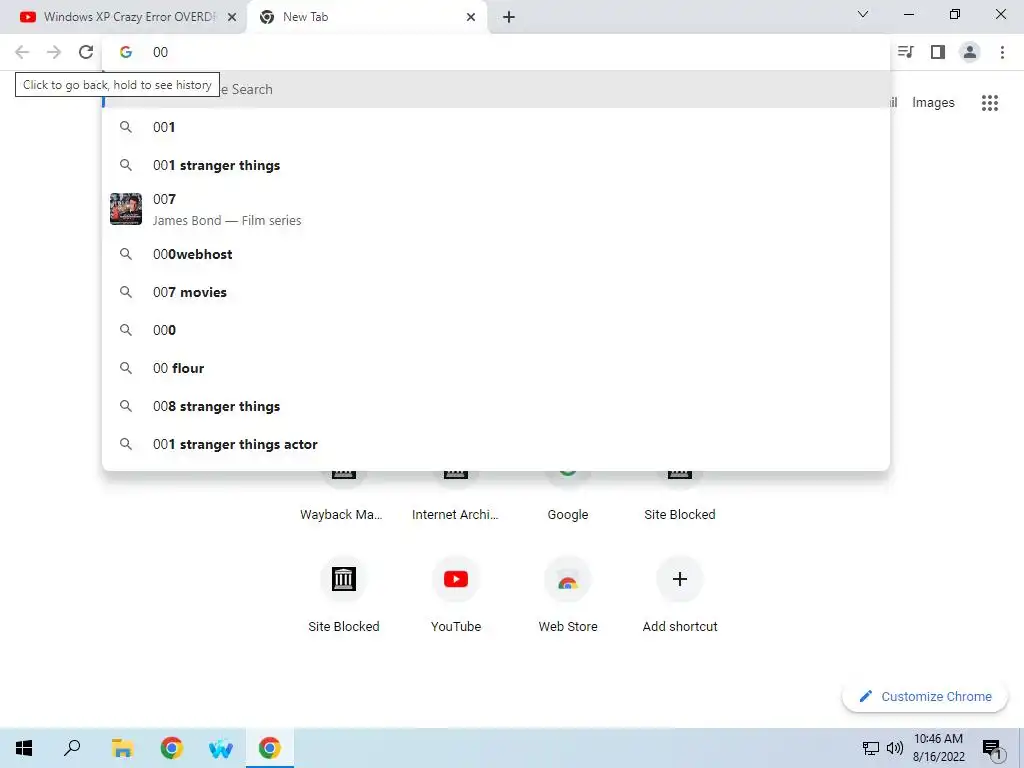This screenshot has width=1024, height=768.
Task: Toggle the side panel icon
Action: point(938,52)
